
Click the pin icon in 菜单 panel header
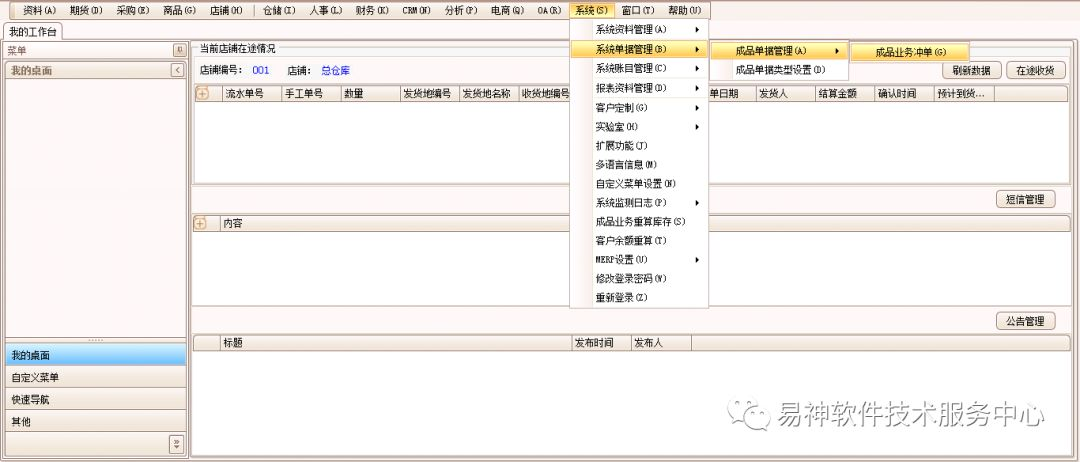tap(178, 50)
